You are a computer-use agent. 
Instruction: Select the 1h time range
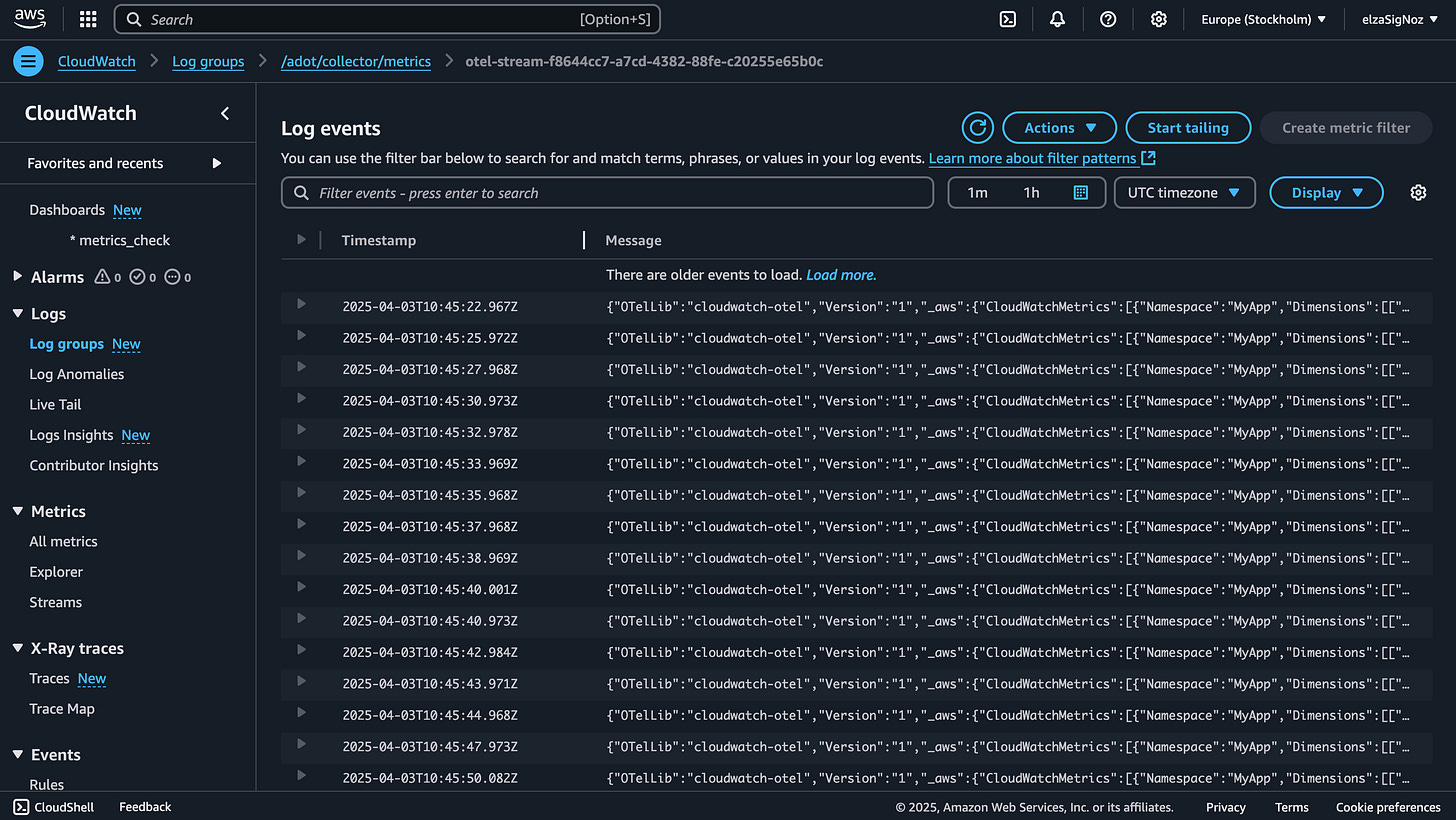click(x=1031, y=193)
